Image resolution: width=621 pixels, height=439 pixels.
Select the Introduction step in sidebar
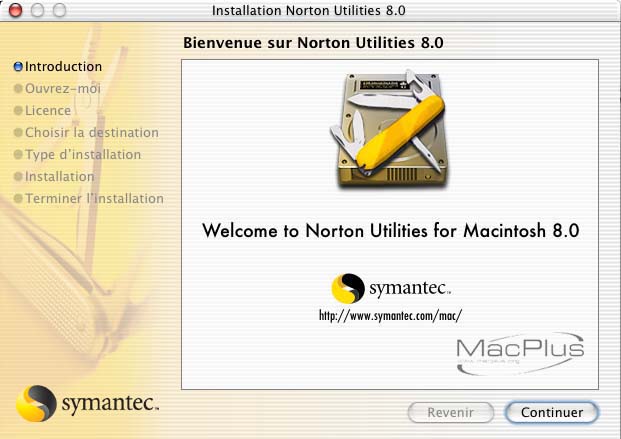pyautogui.click(x=58, y=67)
